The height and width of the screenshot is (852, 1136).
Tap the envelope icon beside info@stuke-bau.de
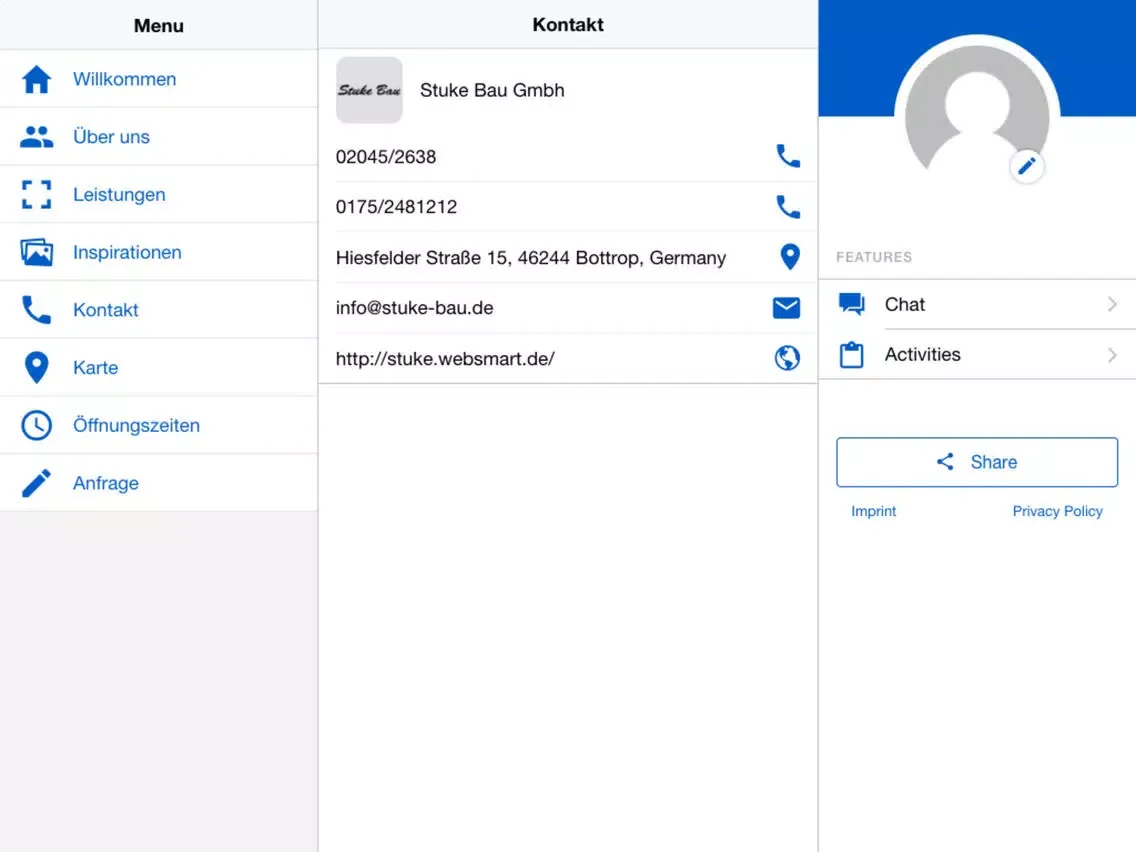(x=787, y=308)
